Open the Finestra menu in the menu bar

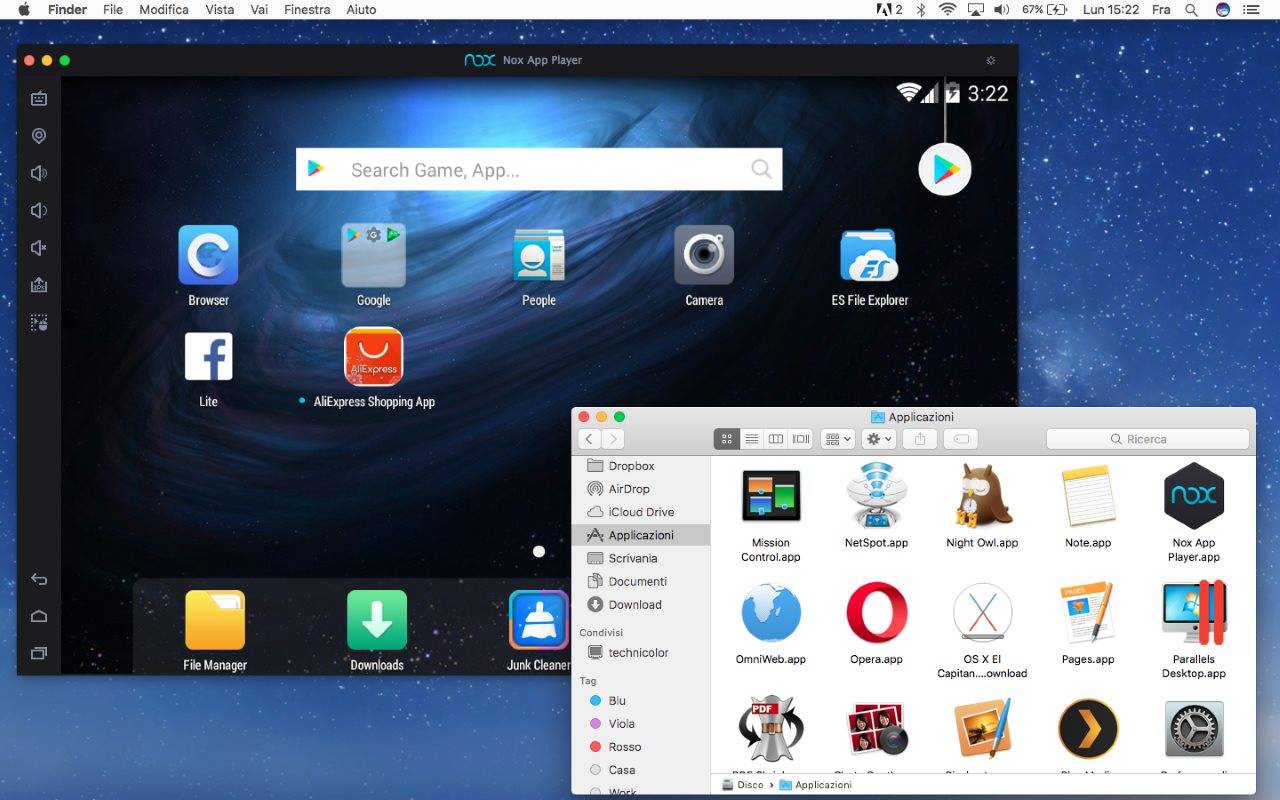click(307, 9)
